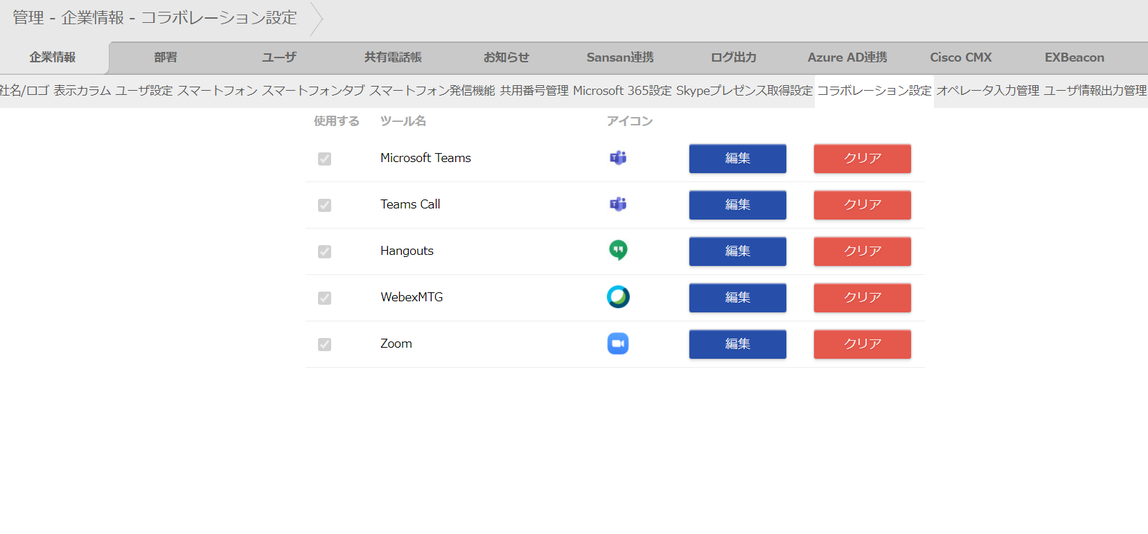Edit the Zoom entry
Screen dimensions: 1148x534
coord(737,344)
